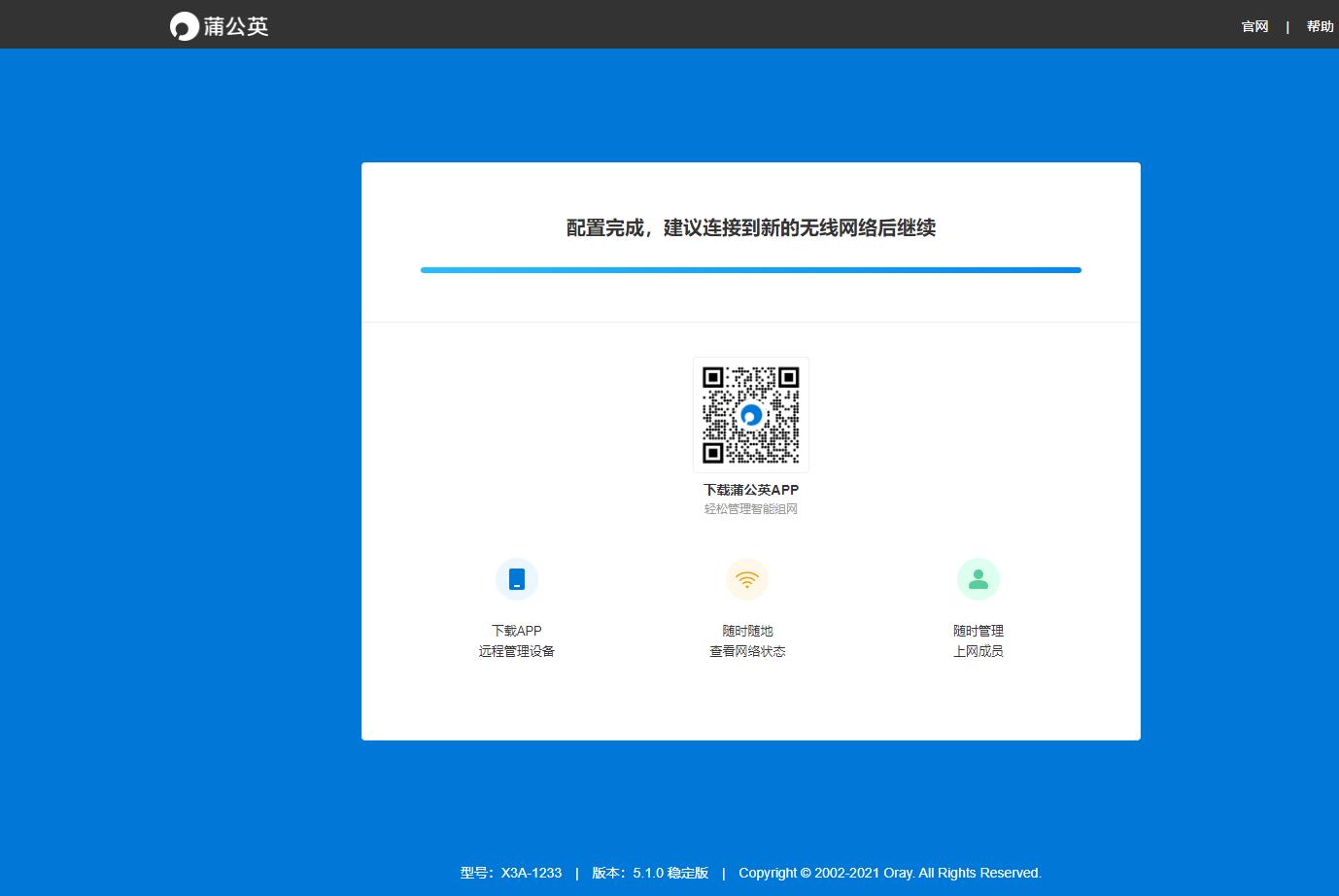Click the Oray copyright notice
The image size is (1339, 896).
coord(890,873)
